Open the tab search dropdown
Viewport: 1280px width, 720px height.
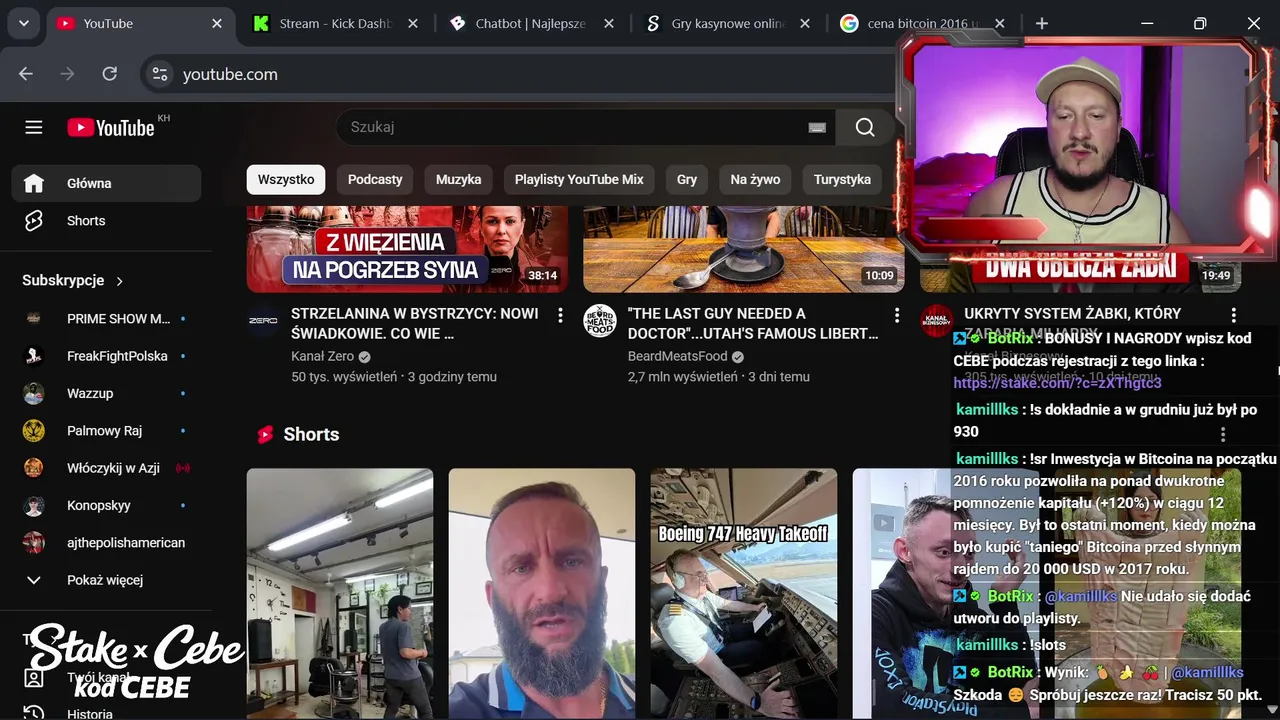click(23, 23)
